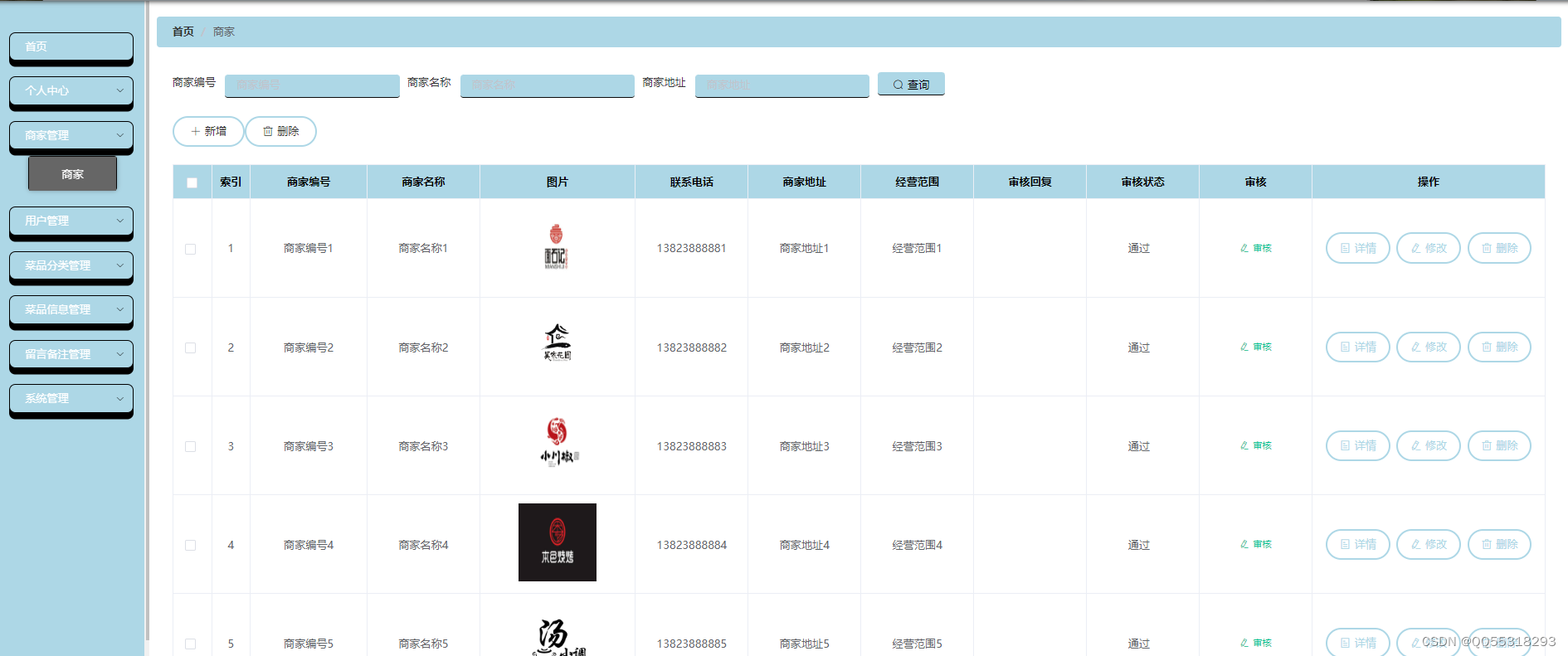Click 修改 for 商家名称1

[1429, 248]
